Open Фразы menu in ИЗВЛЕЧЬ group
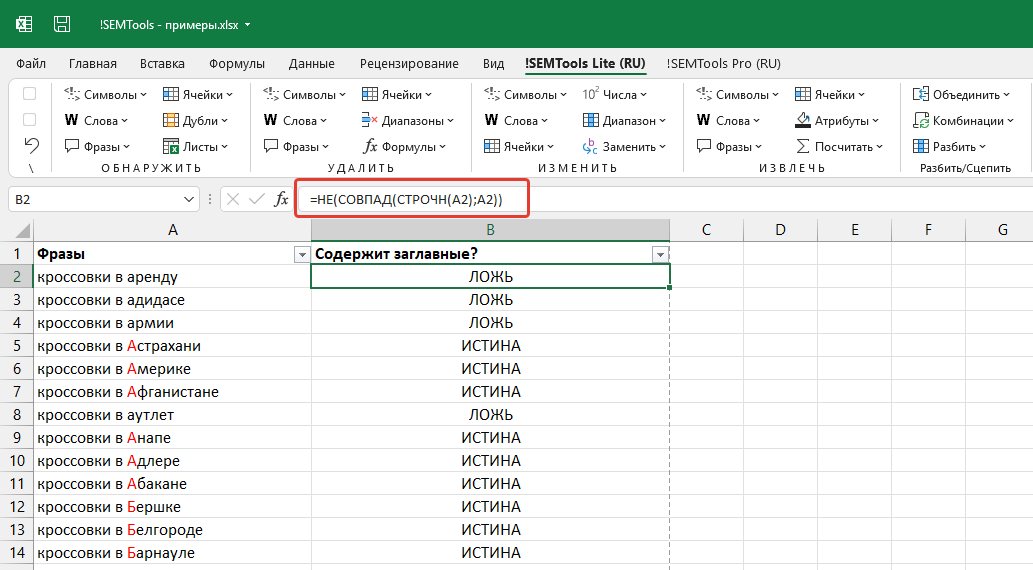Image resolution: width=1033 pixels, height=570 pixels. [729, 146]
